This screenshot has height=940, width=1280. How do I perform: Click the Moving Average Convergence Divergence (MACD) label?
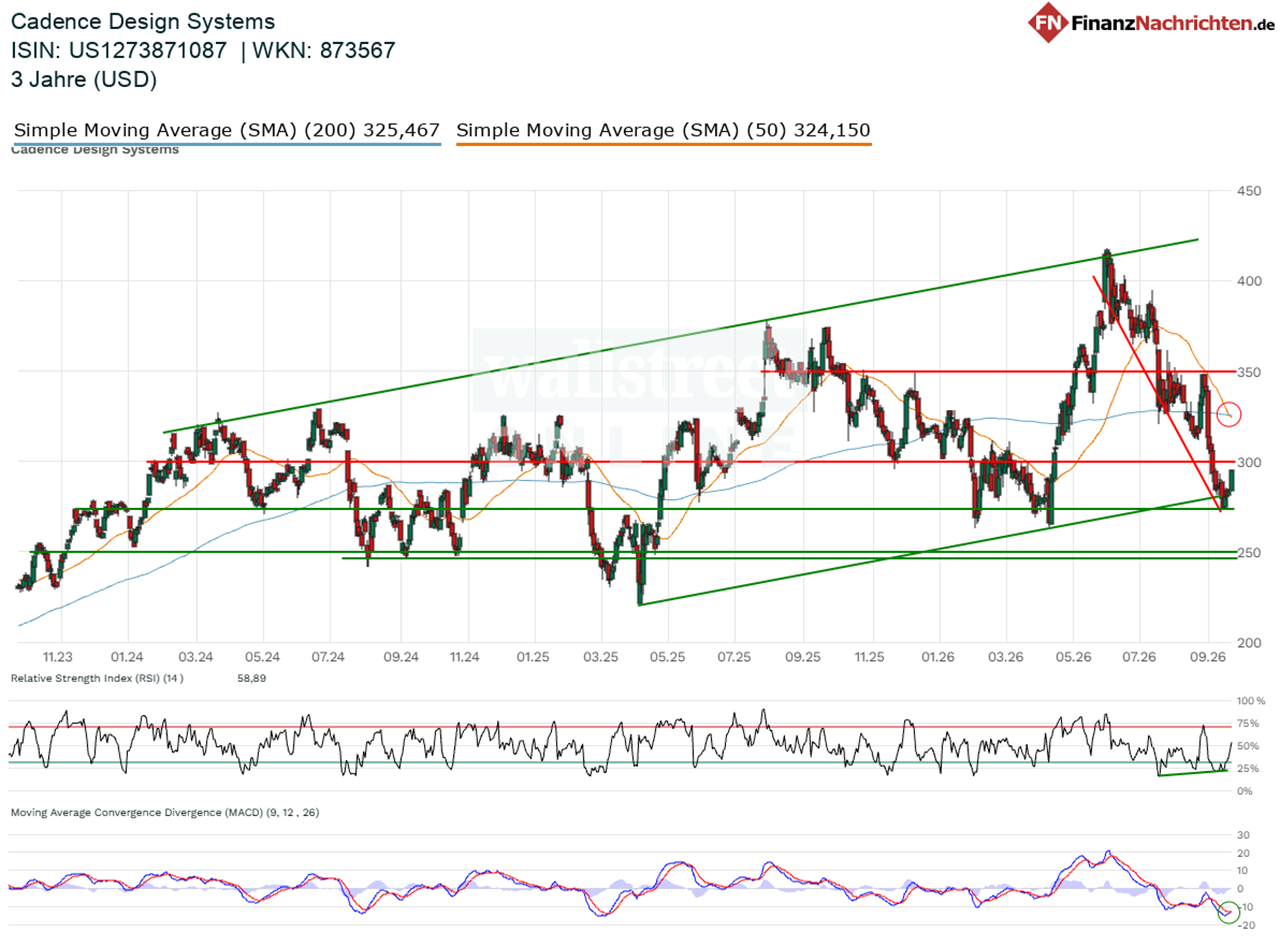[165, 813]
